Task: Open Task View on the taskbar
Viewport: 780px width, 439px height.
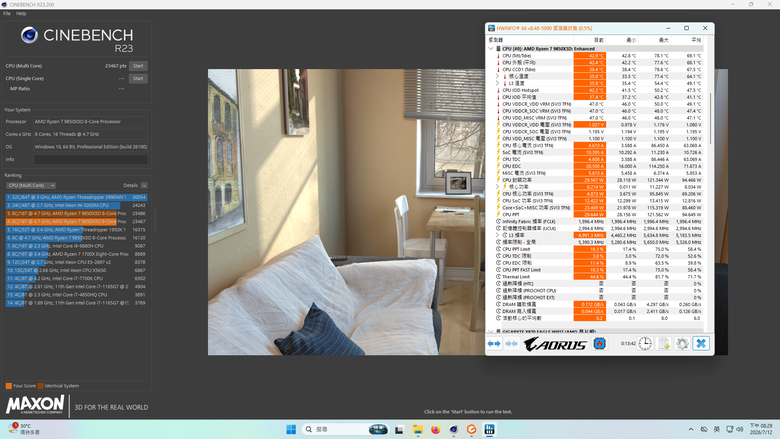Action: tap(399, 430)
